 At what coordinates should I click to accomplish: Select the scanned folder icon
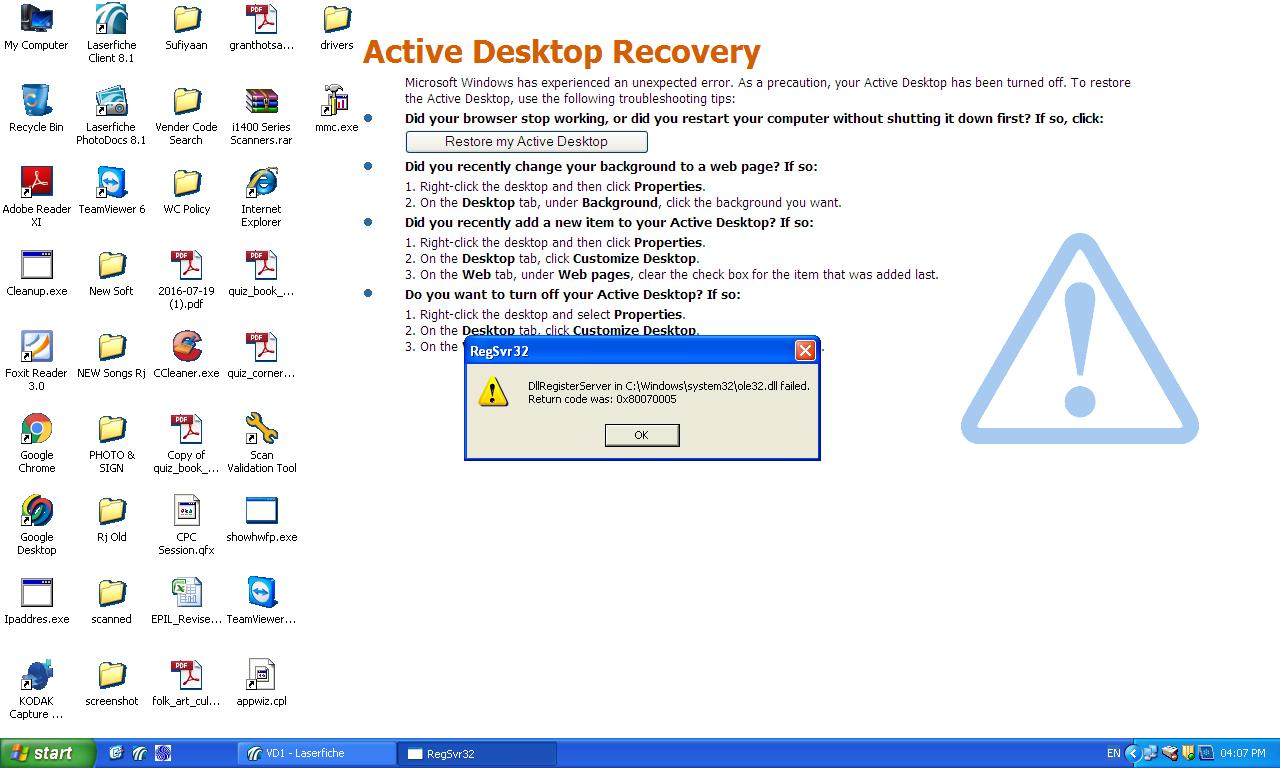111,602
